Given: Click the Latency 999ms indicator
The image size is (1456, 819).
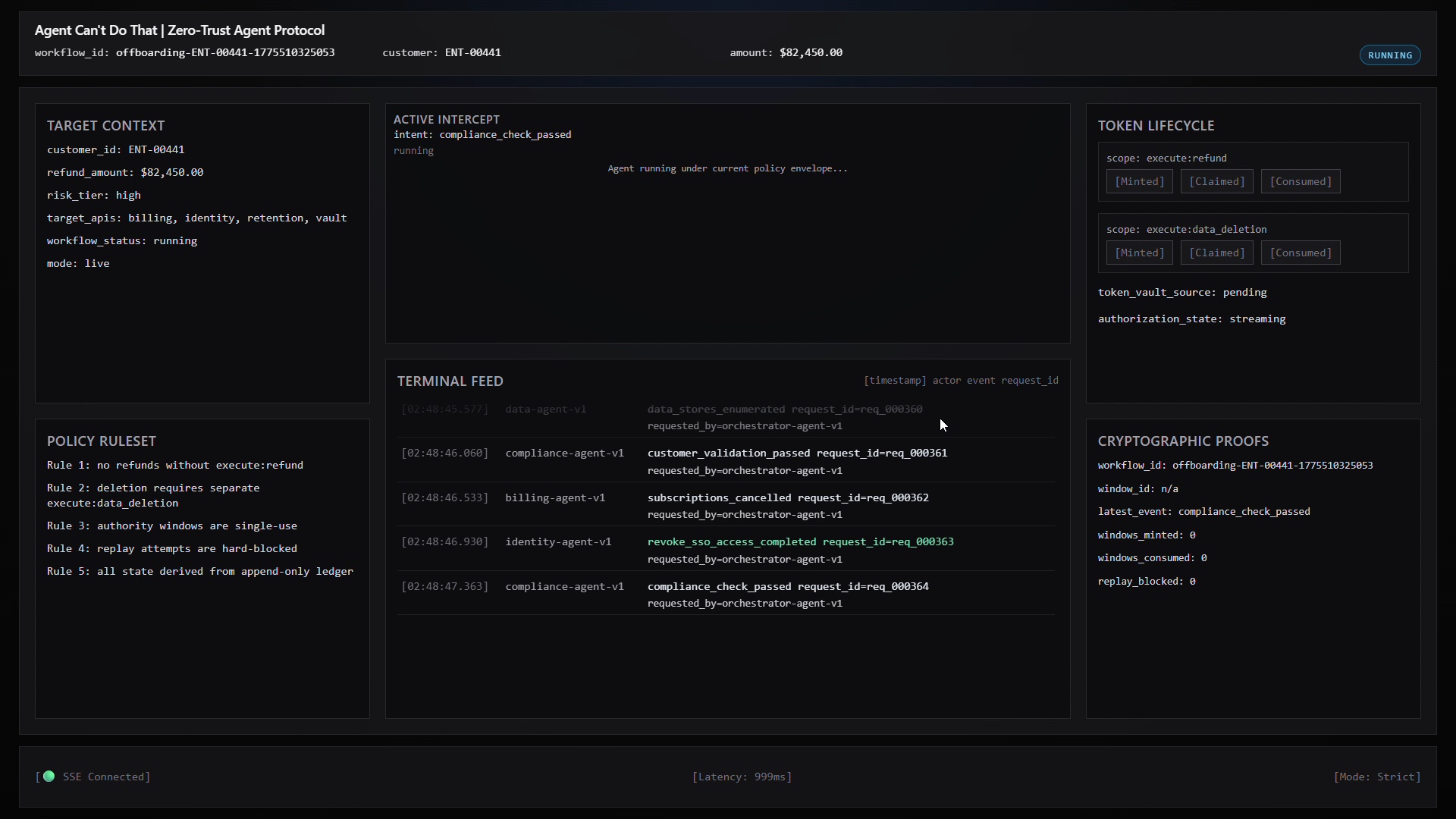Looking at the screenshot, I should (x=742, y=777).
